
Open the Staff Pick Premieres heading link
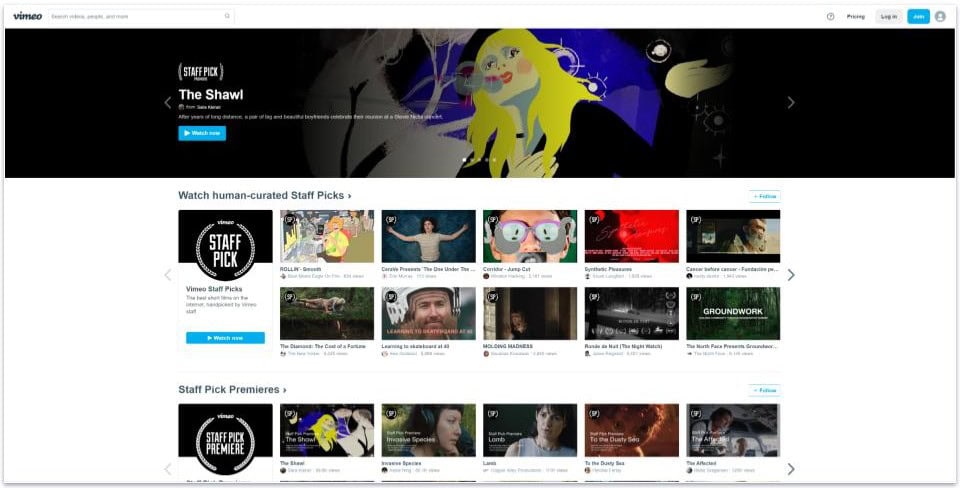click(x=232, y=389)
